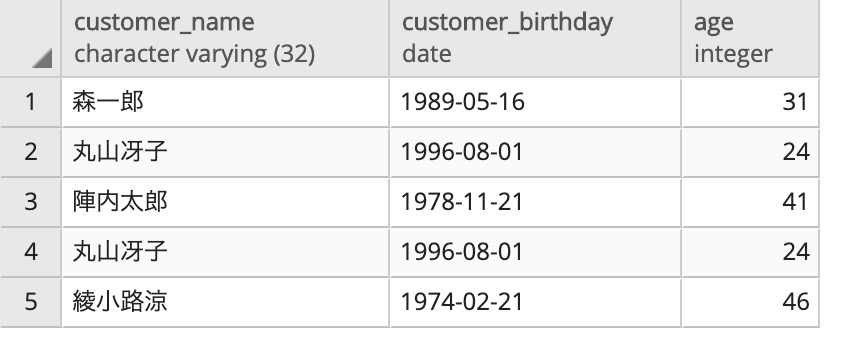Click the 丸山冴子 cell in row 2
The width and height of the screenshot is (852, 362).
[x=225, y=152]
